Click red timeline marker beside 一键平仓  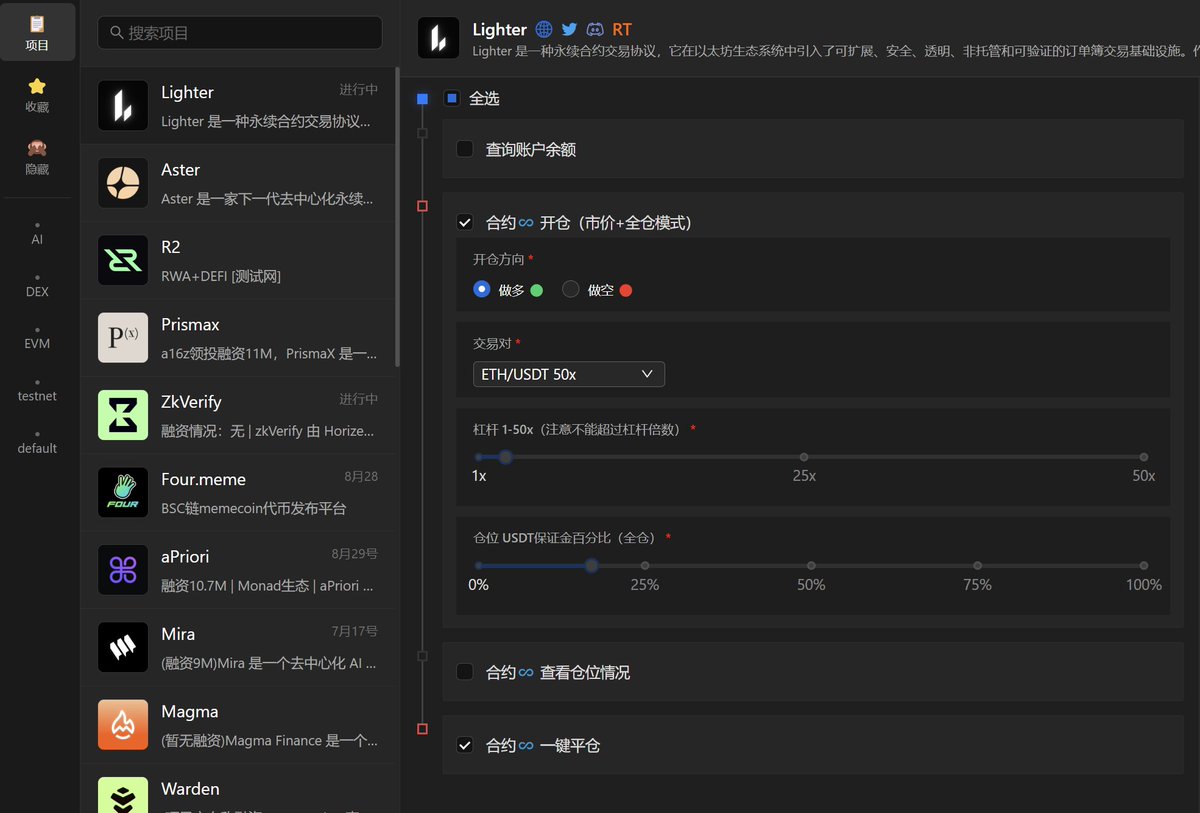click(422, 729)
